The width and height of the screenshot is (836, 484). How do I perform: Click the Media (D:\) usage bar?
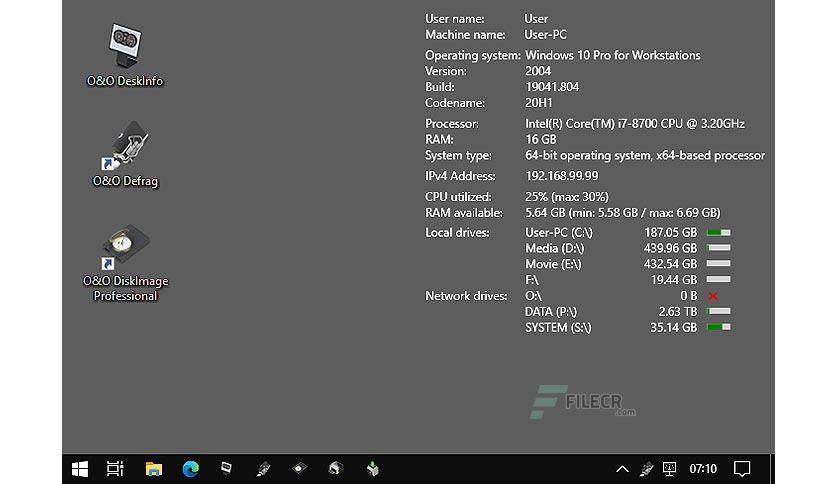coord(719,248)
